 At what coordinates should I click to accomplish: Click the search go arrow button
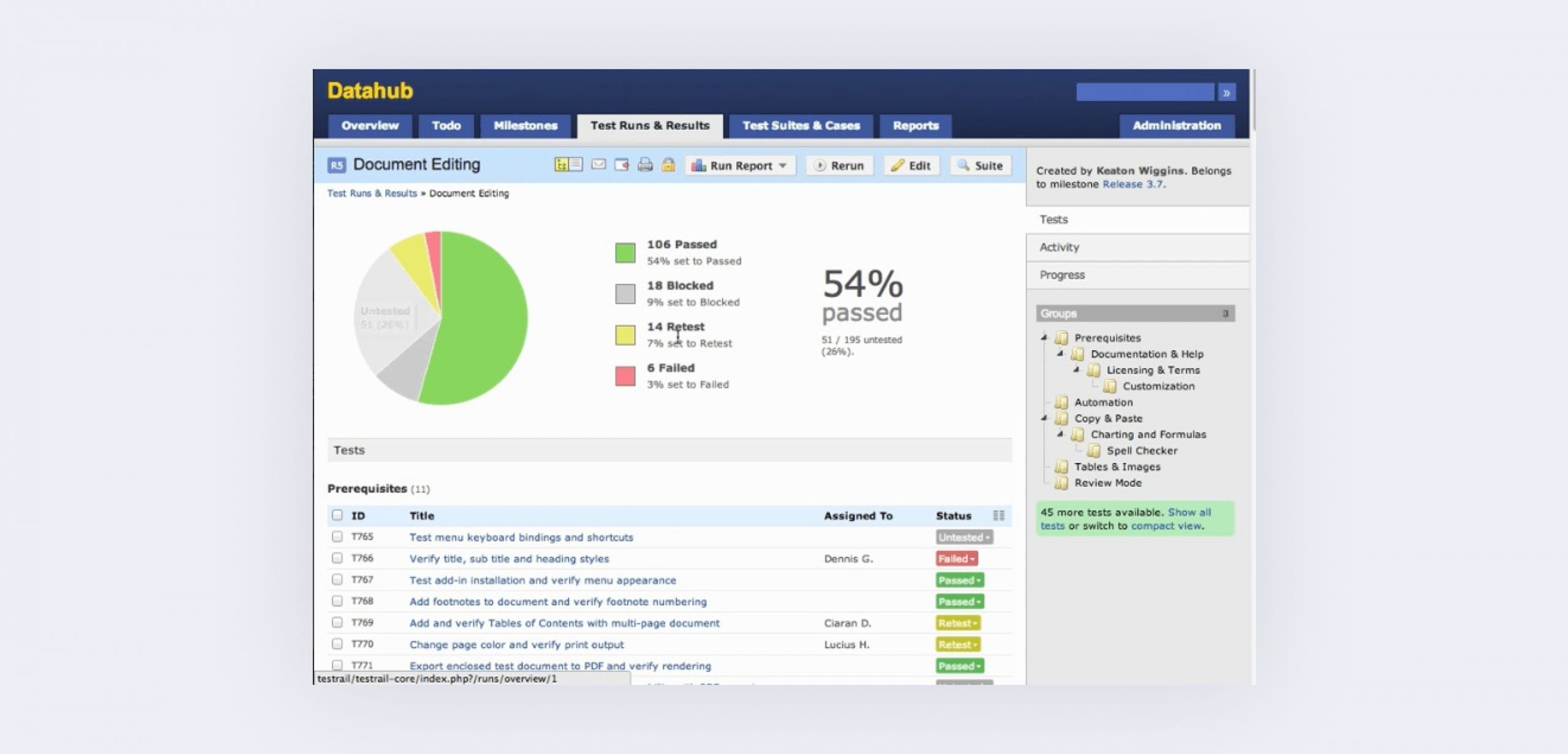click(x=1226, y=92)
